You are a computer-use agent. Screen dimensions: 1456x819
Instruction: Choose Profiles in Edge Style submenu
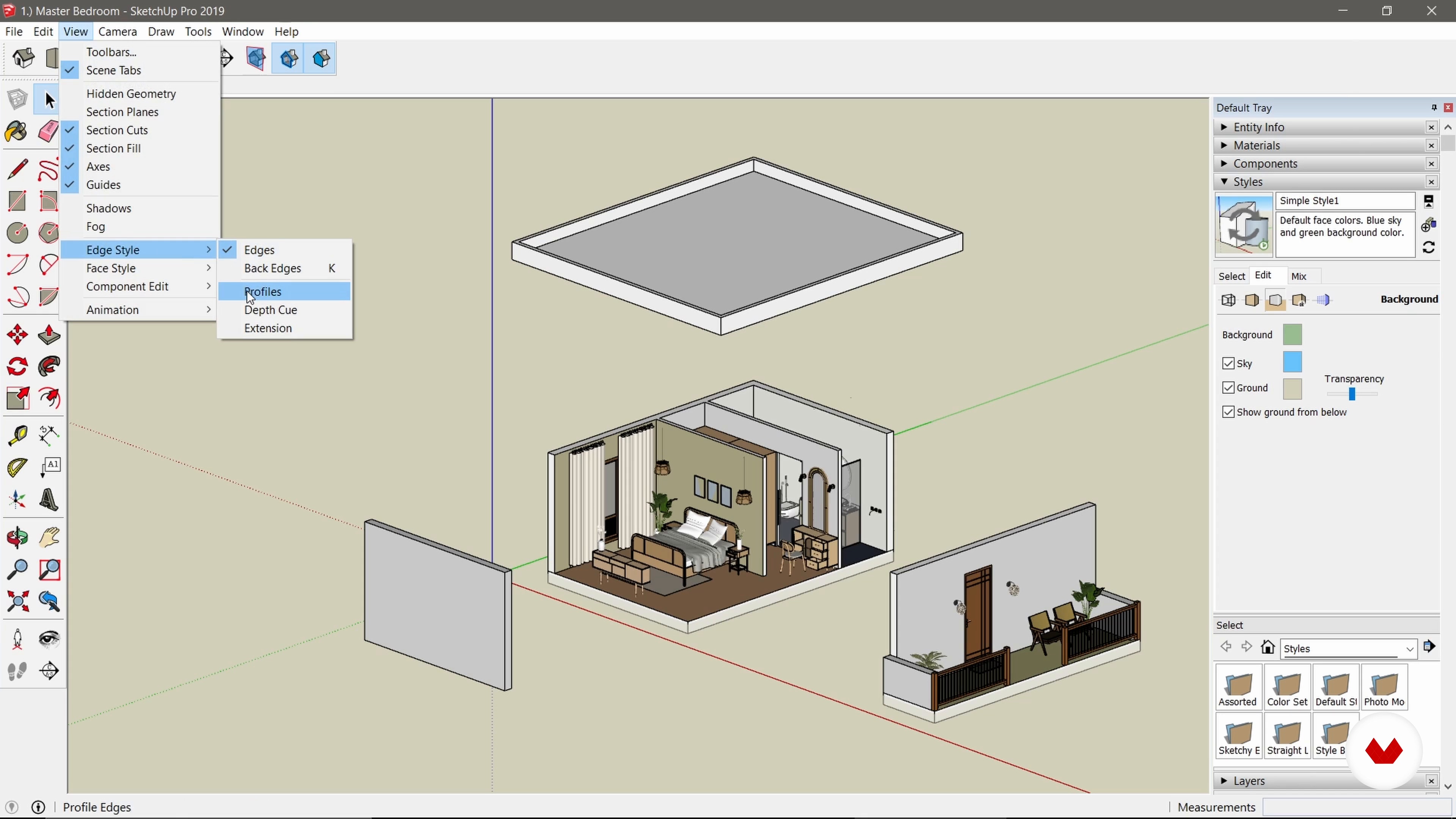(263, 292)
